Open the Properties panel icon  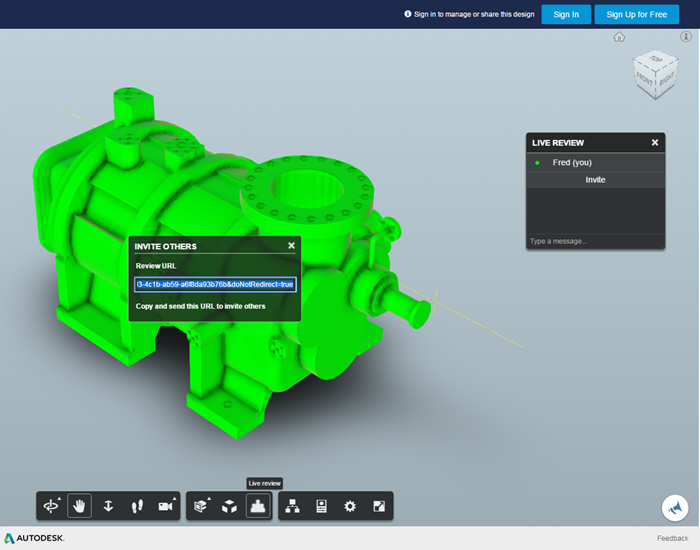point(321,506)
